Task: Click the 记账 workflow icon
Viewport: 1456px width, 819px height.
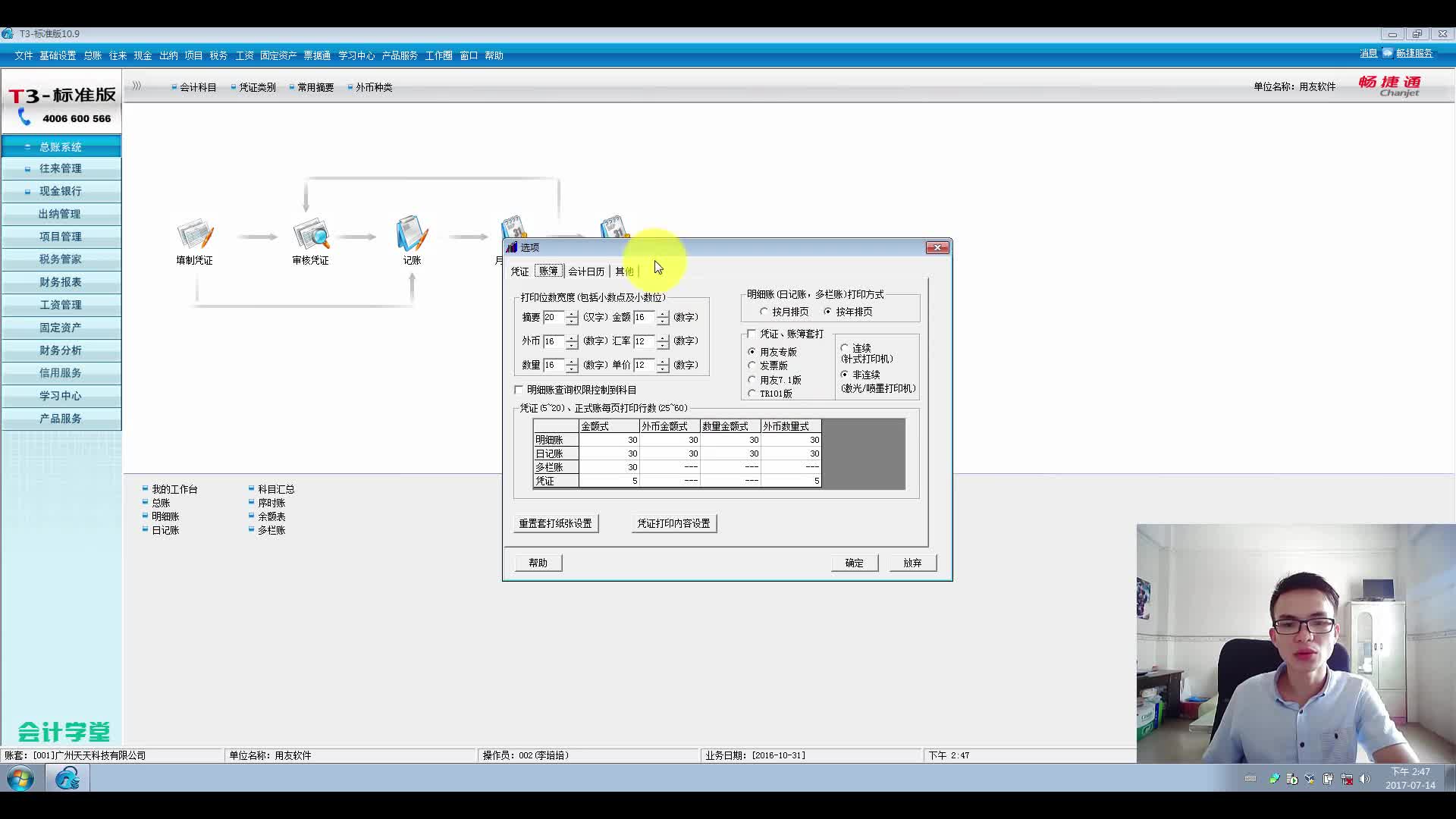Action: pyautogui.click(x=412, y=235)
